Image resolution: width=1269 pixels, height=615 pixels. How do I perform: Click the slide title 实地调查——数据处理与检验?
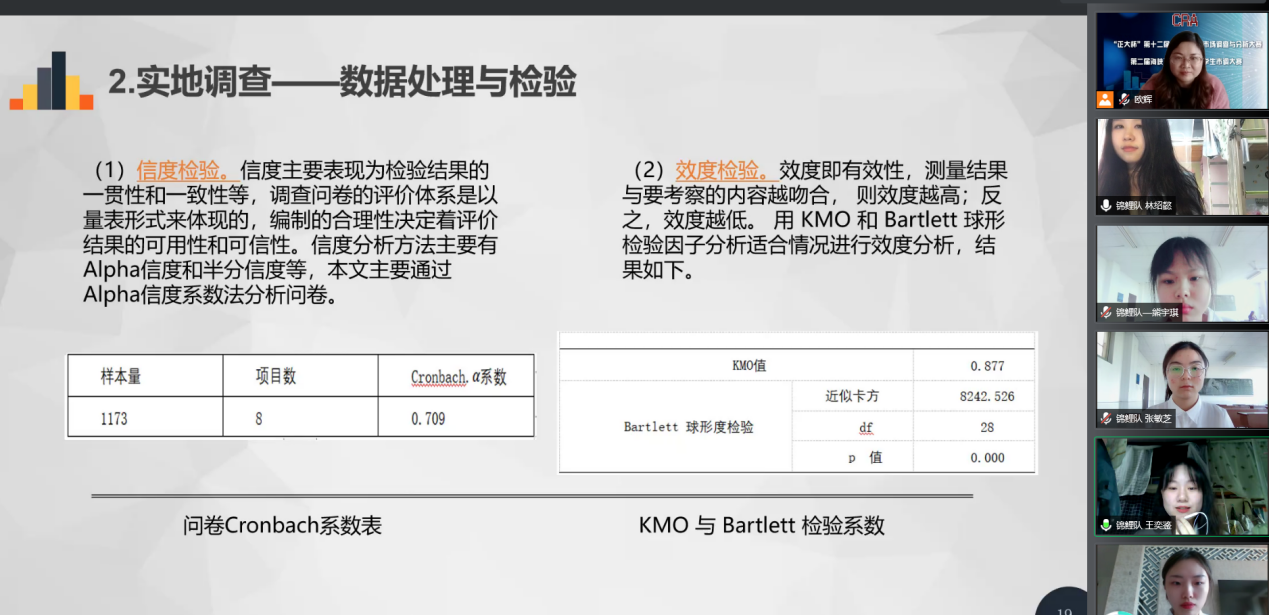coord(342,82)
